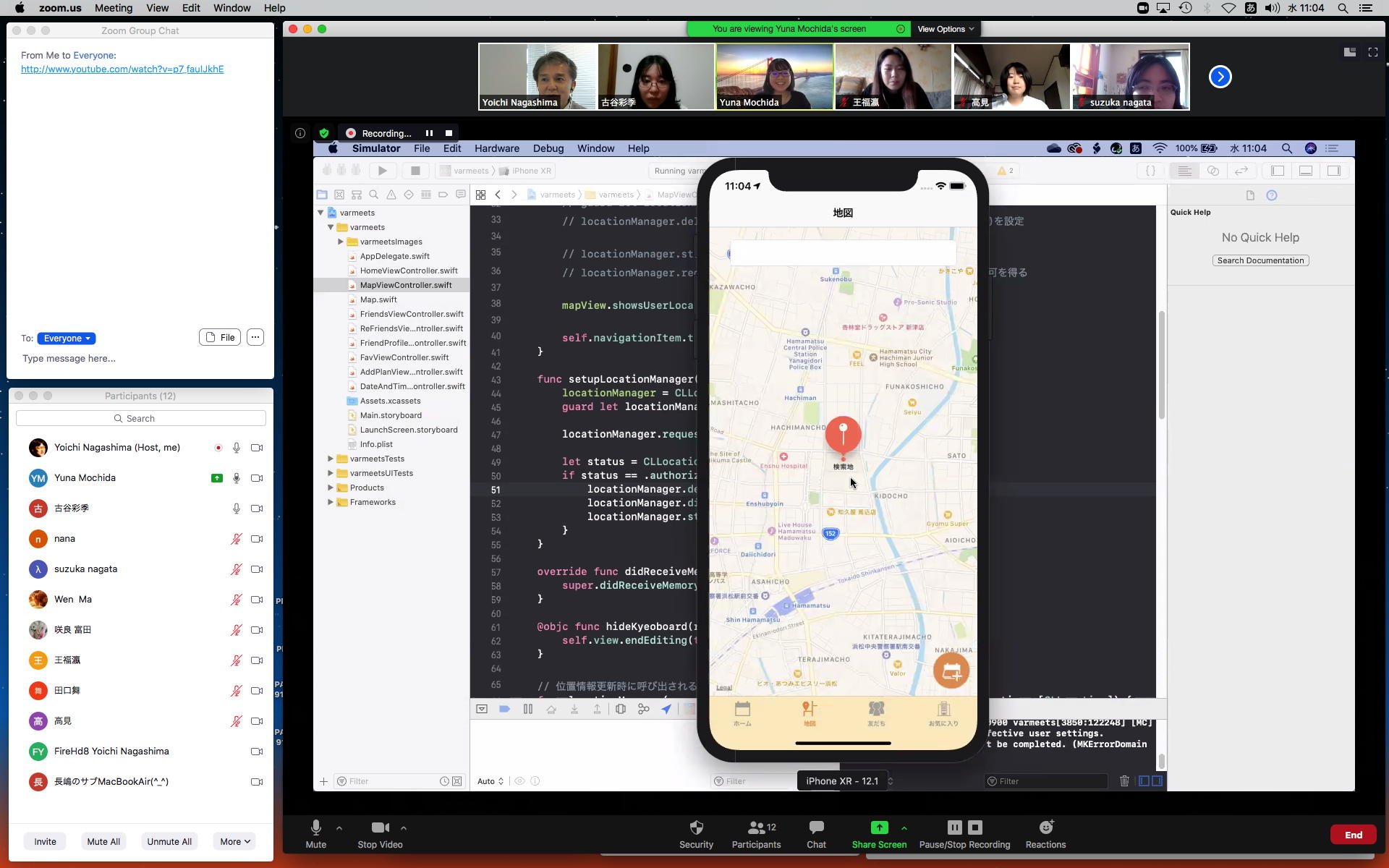Toggle Mute microphone button

tap(315, 827)
